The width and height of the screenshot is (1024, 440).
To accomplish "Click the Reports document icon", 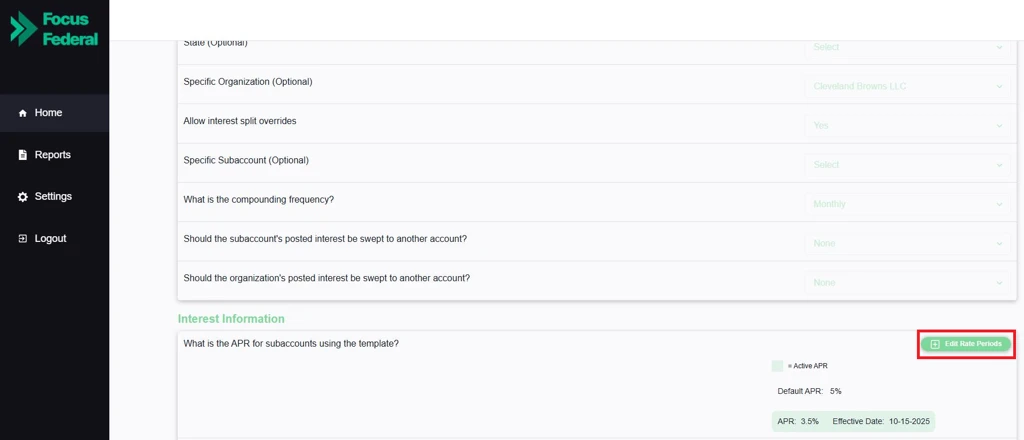I will [x=23, y=155].
